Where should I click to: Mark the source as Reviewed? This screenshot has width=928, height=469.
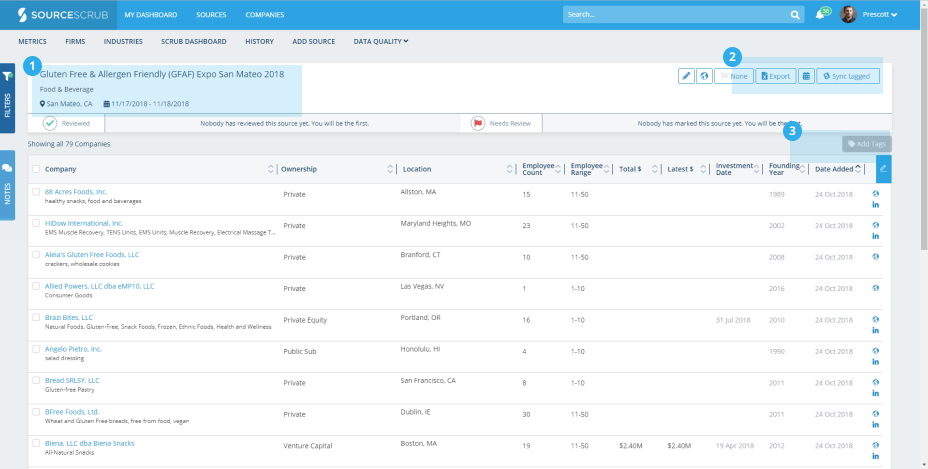tap(66, 123)
